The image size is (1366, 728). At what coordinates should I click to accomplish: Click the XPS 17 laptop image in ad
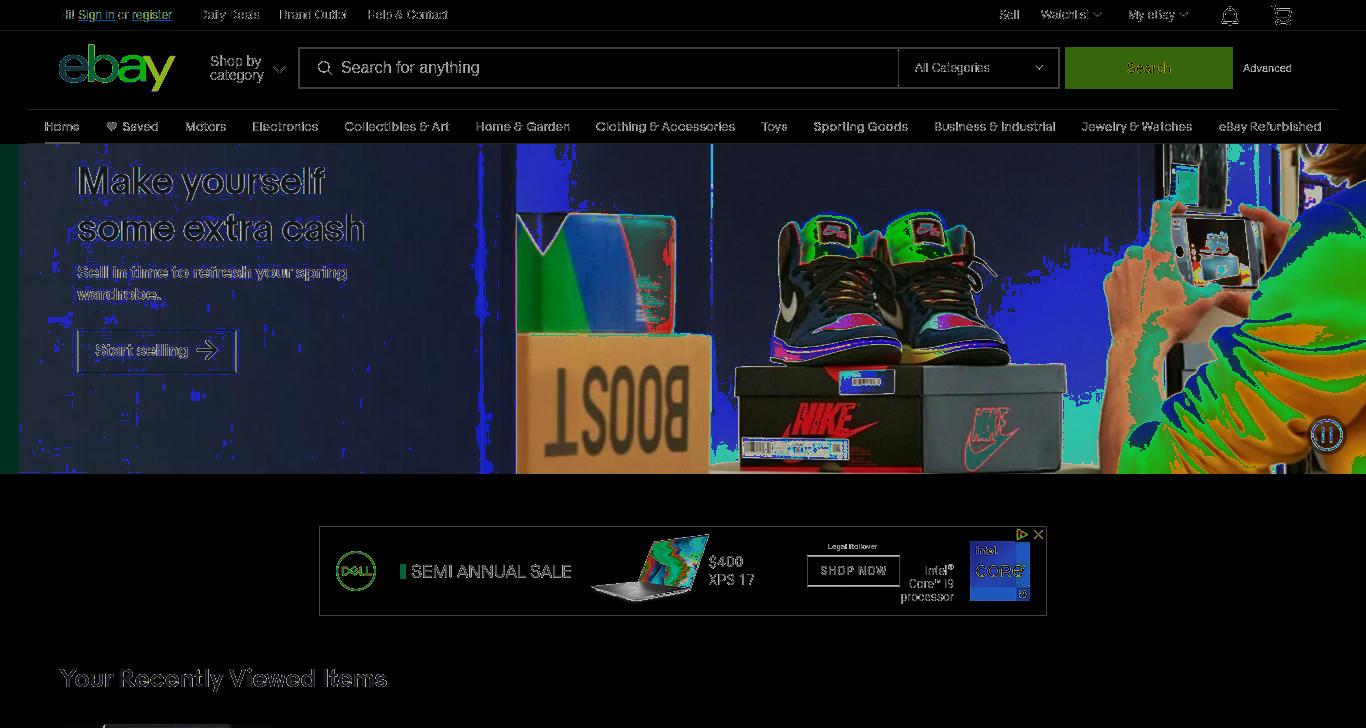(650, 568)
